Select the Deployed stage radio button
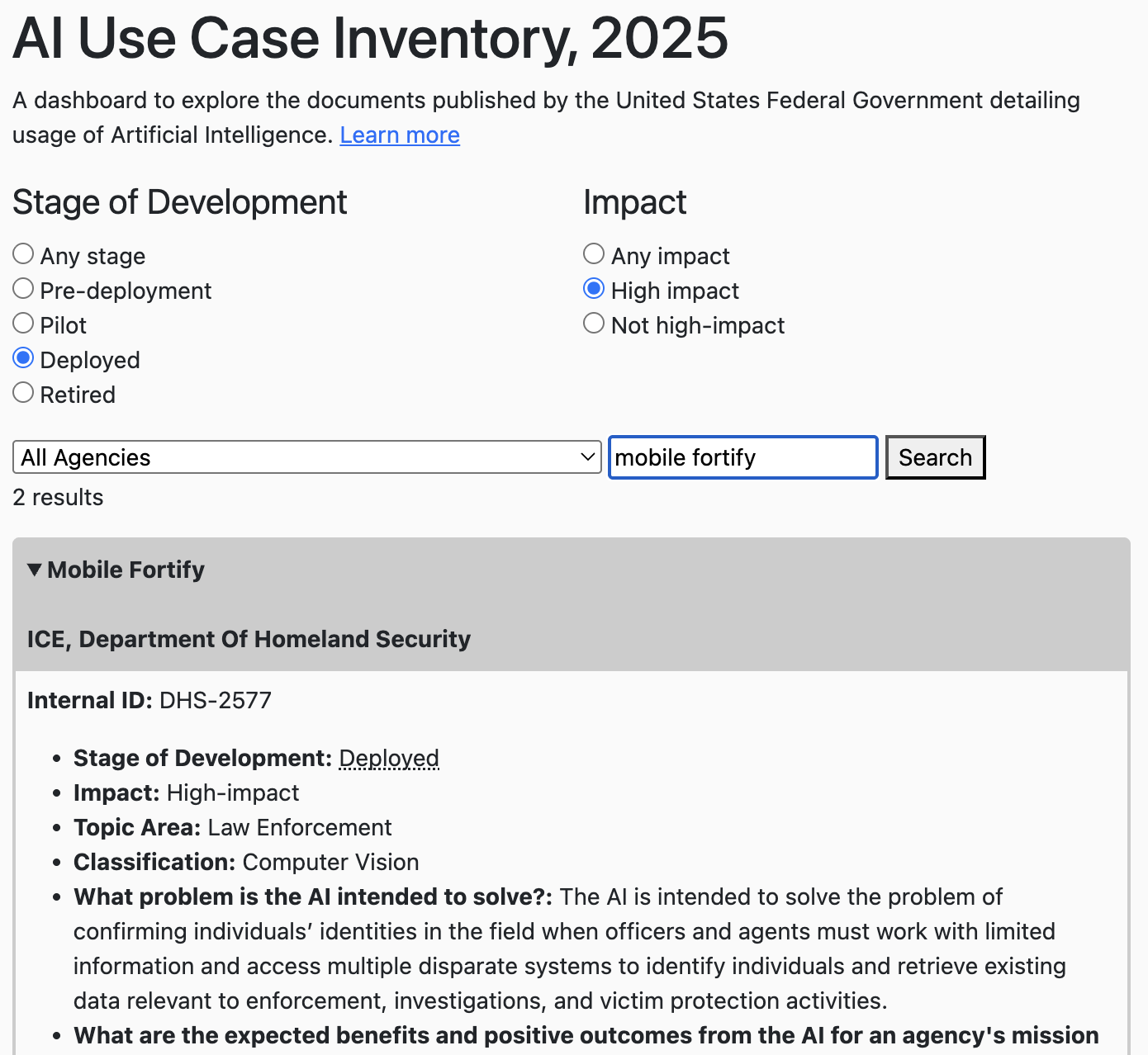1148x1055 pixels. pyautogui.click(x=23, y=357)
